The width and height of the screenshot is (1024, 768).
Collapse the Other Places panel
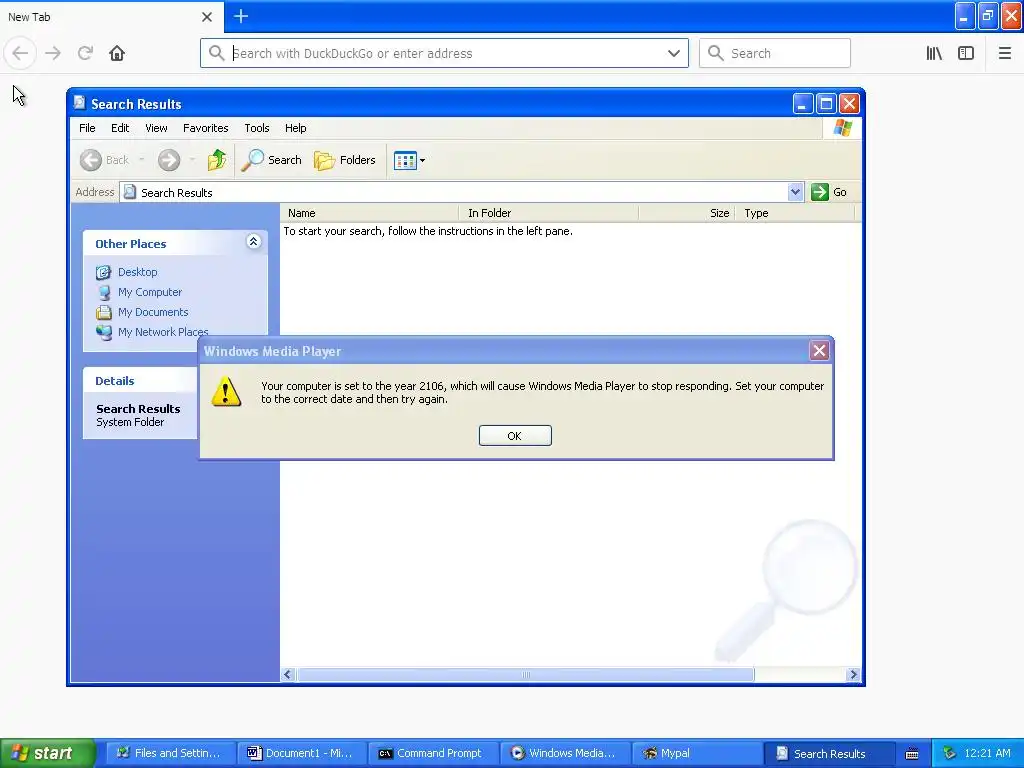tap(253, 242)
